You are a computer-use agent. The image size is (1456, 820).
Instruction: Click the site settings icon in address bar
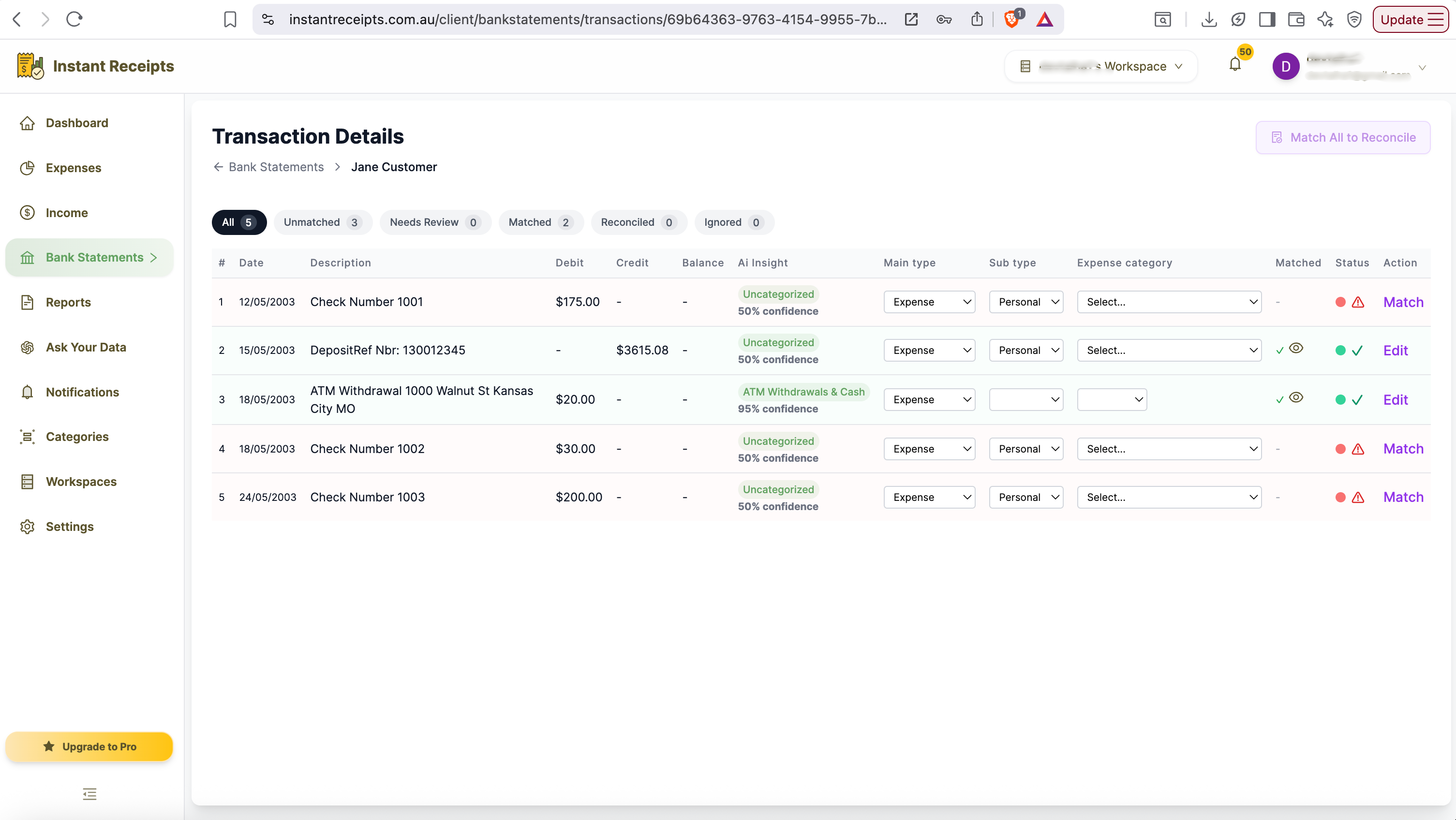268,20
